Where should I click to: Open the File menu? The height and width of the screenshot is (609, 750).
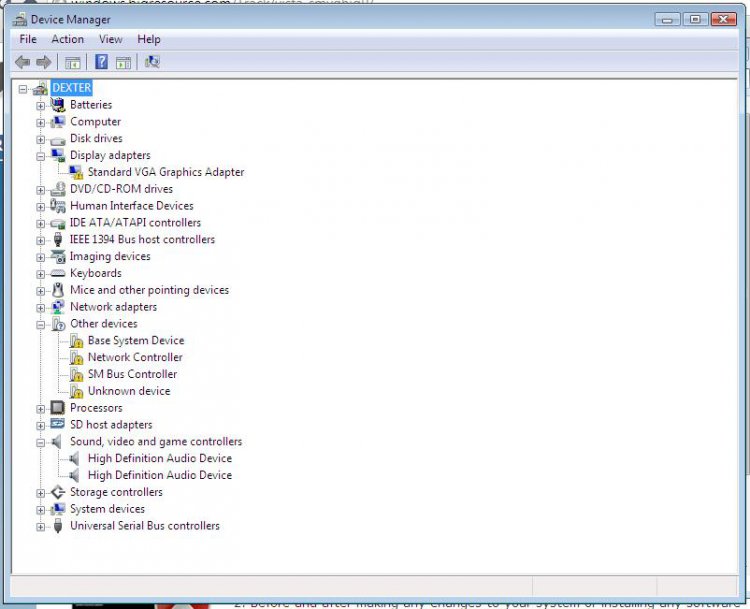coord(28,39)
